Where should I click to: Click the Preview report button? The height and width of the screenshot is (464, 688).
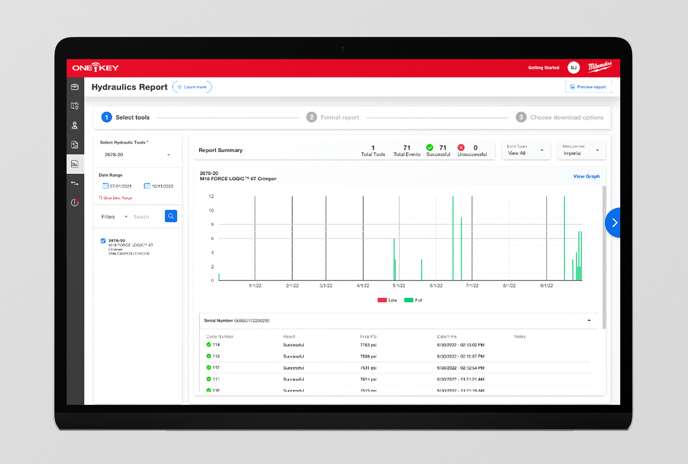tap(588, 87)
